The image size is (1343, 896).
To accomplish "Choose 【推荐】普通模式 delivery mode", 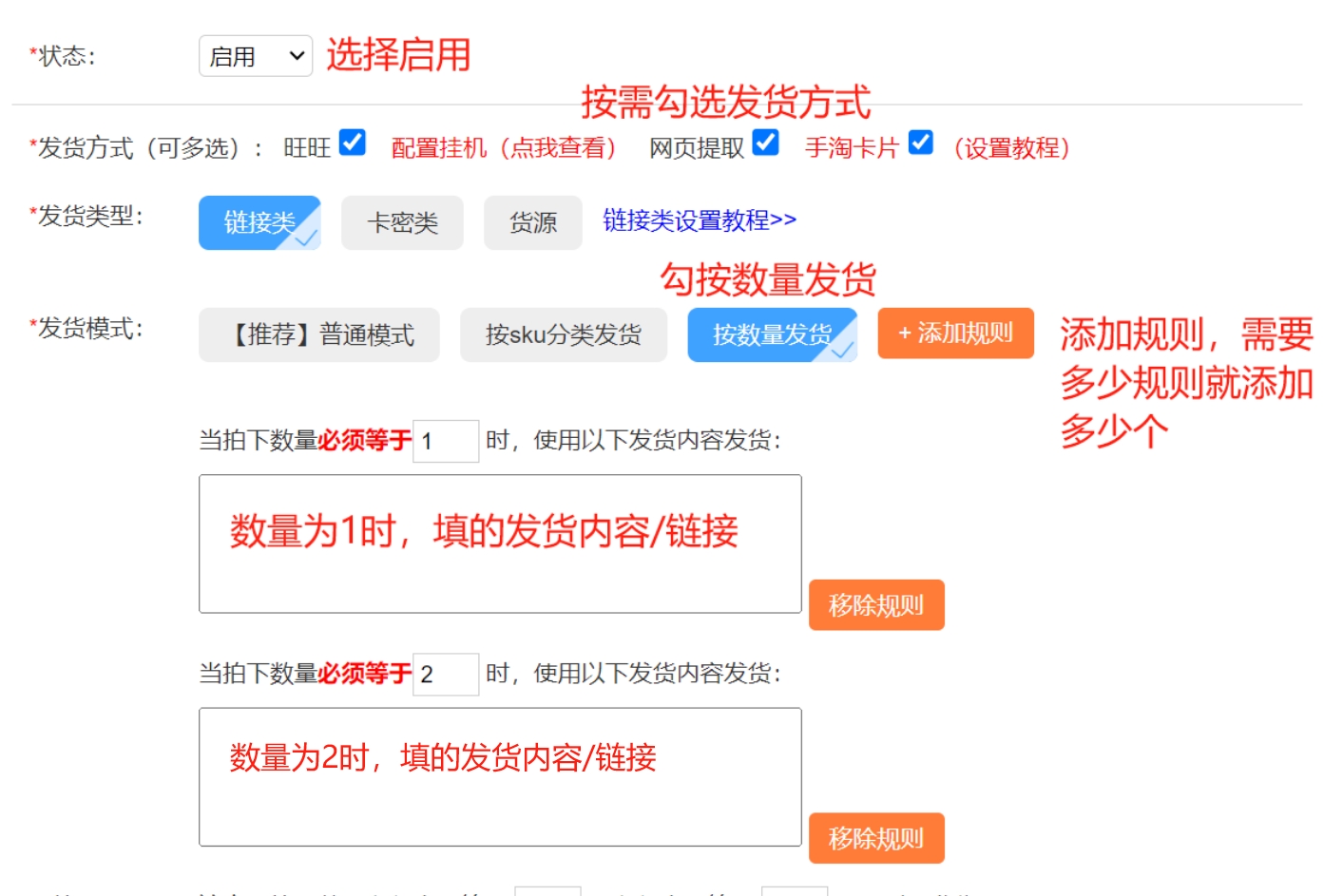I will click(x=319, y=334).
